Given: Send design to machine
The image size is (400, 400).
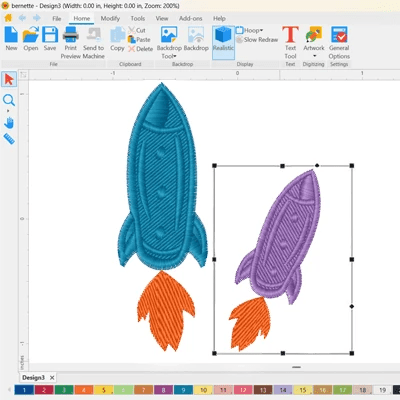Looking at the screenshot, I should tap(94, 43).
